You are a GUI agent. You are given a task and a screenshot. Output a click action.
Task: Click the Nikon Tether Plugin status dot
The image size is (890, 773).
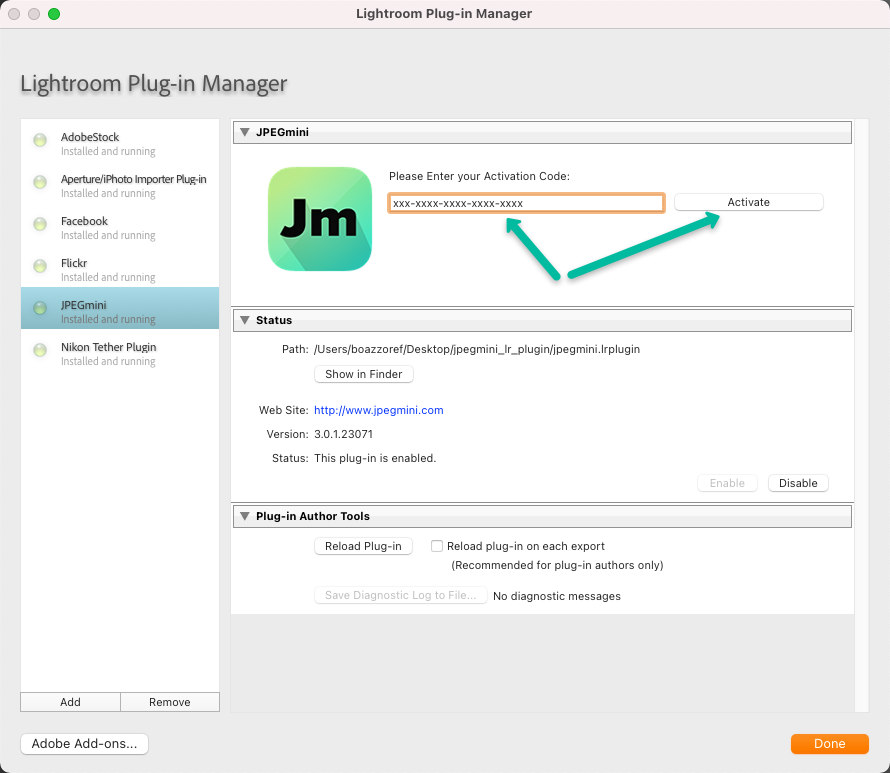tap(40, 350)
